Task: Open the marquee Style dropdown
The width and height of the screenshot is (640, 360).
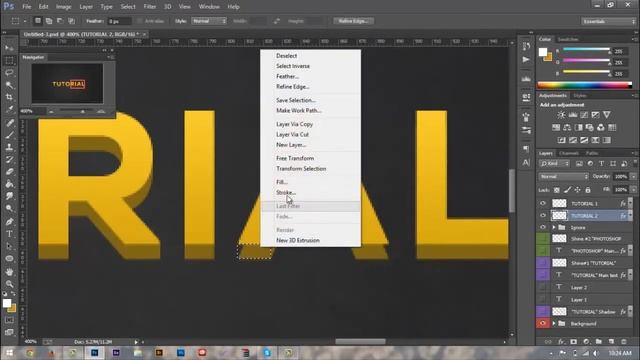Action: point(209,21)
